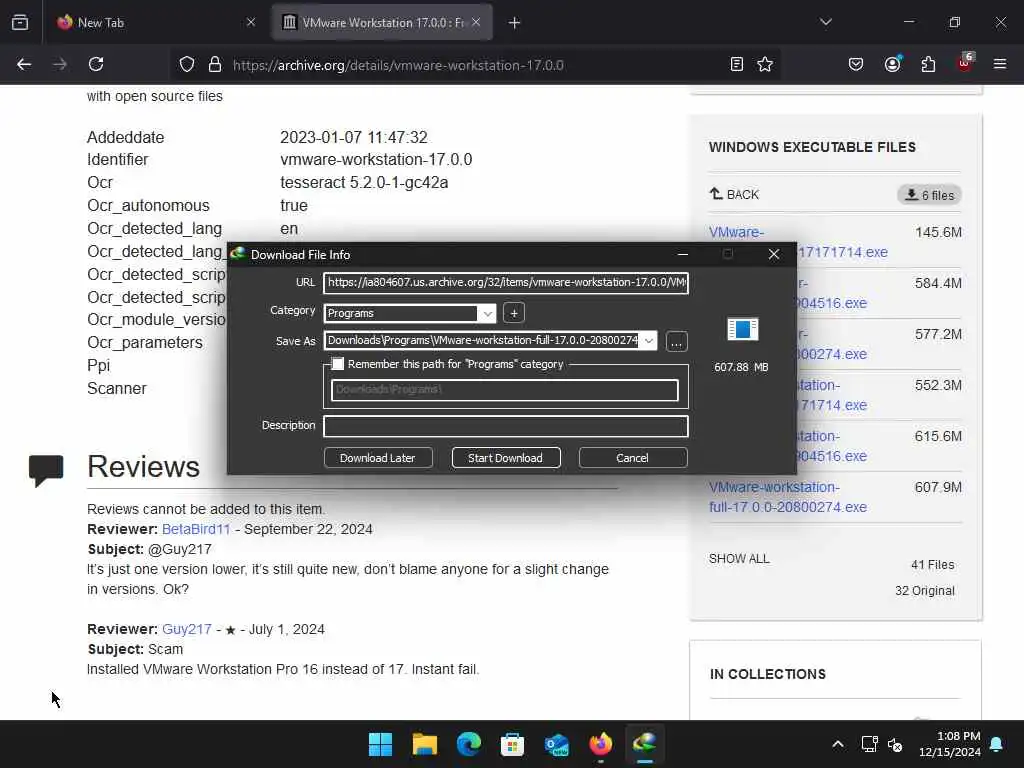Show hidden system tray icons chevron
This screenshot has height=768, width=1024.
coord(838,744)
